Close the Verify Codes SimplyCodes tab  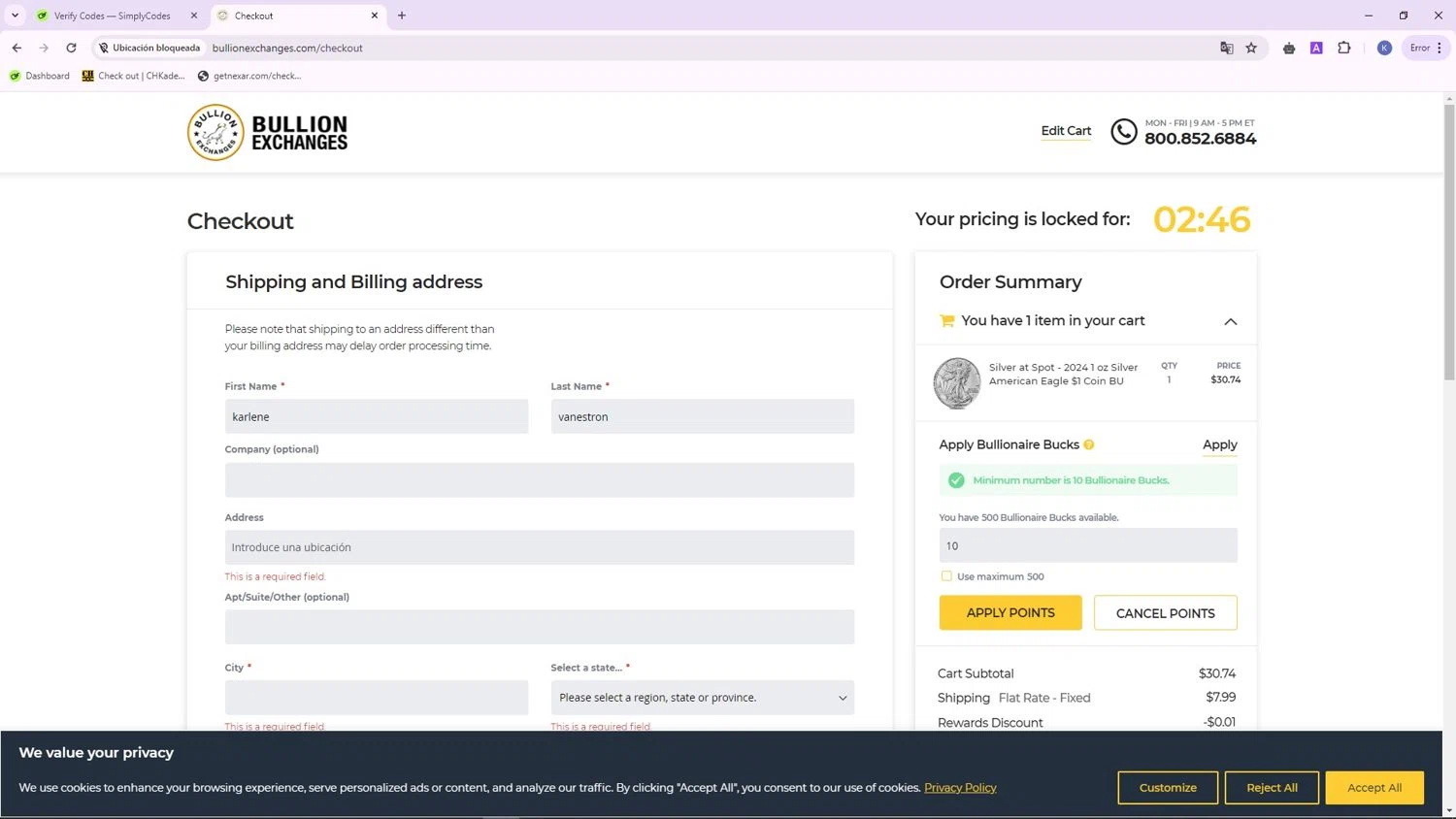click(194, 16)
